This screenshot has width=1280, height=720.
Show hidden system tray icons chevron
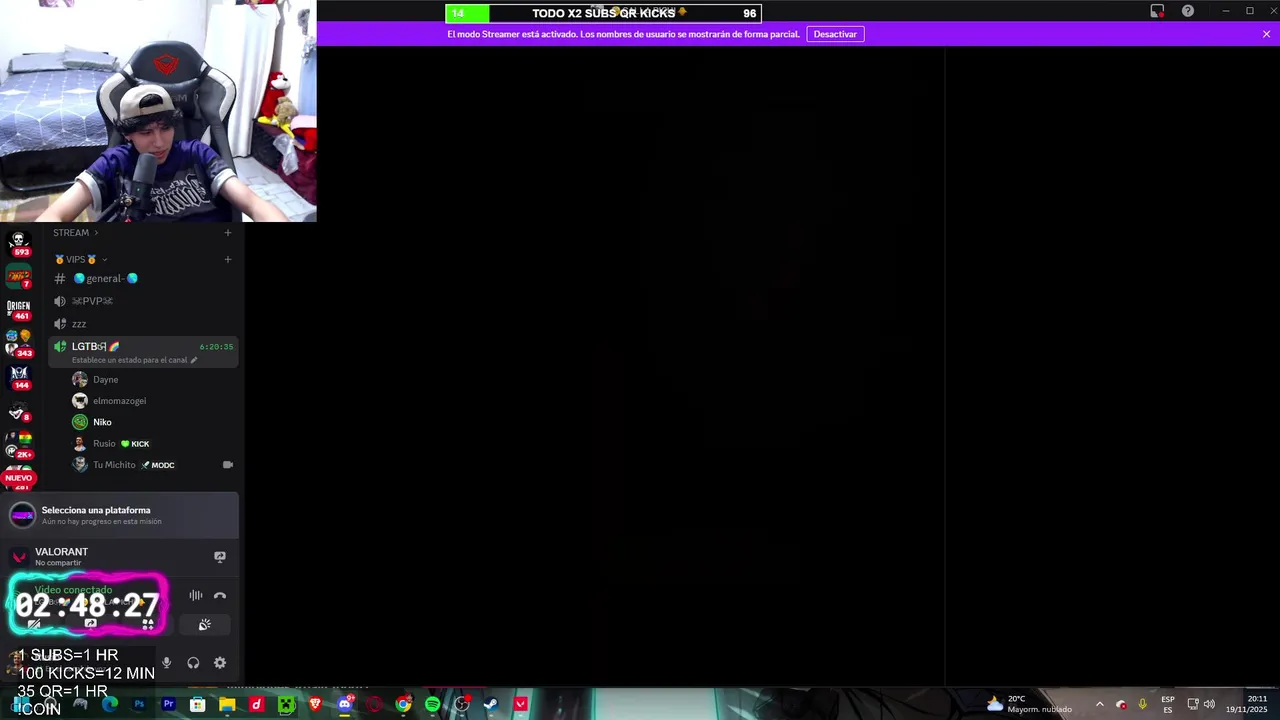click(1099, 704)
